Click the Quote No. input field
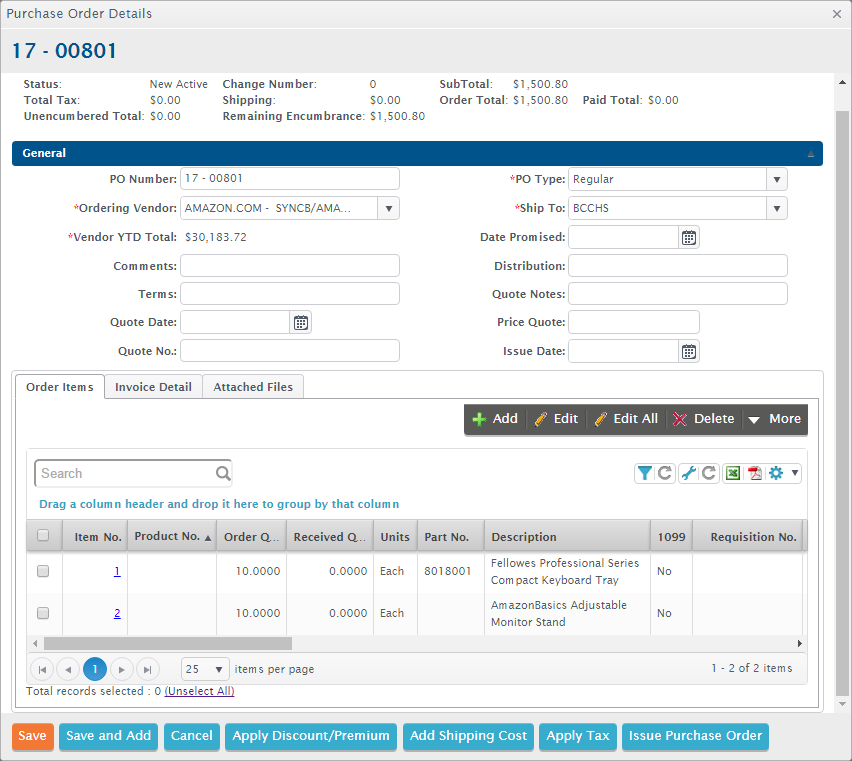 tap(290, 351)
